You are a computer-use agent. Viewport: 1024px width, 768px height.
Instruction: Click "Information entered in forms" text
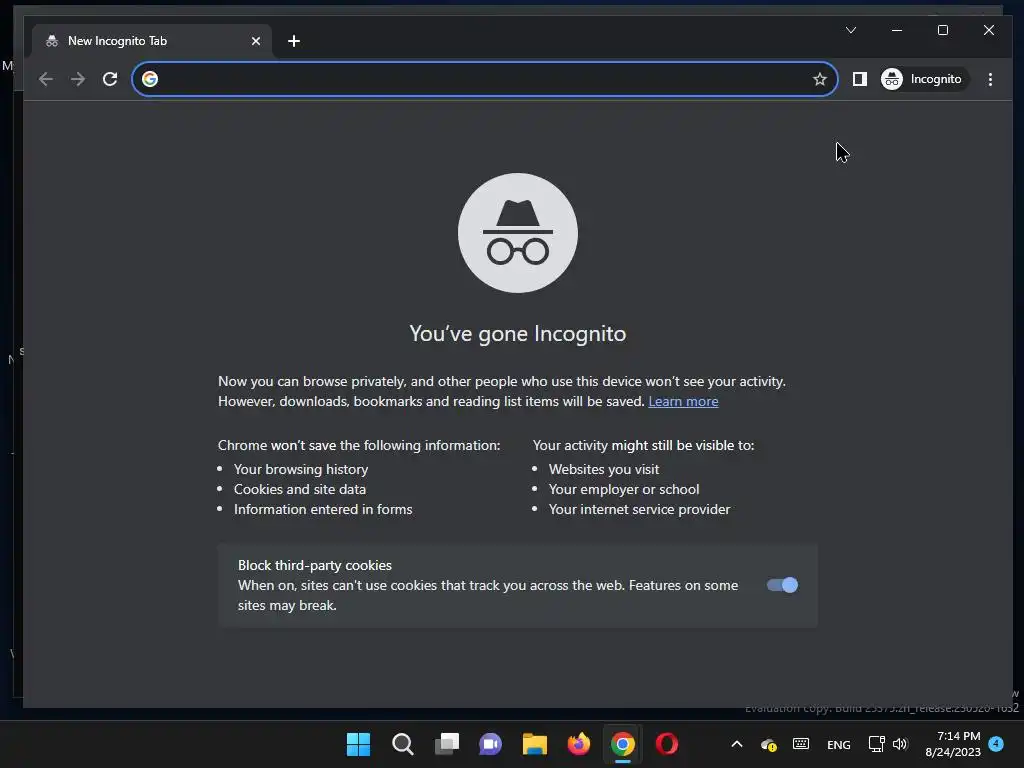[x=323, y=509]
